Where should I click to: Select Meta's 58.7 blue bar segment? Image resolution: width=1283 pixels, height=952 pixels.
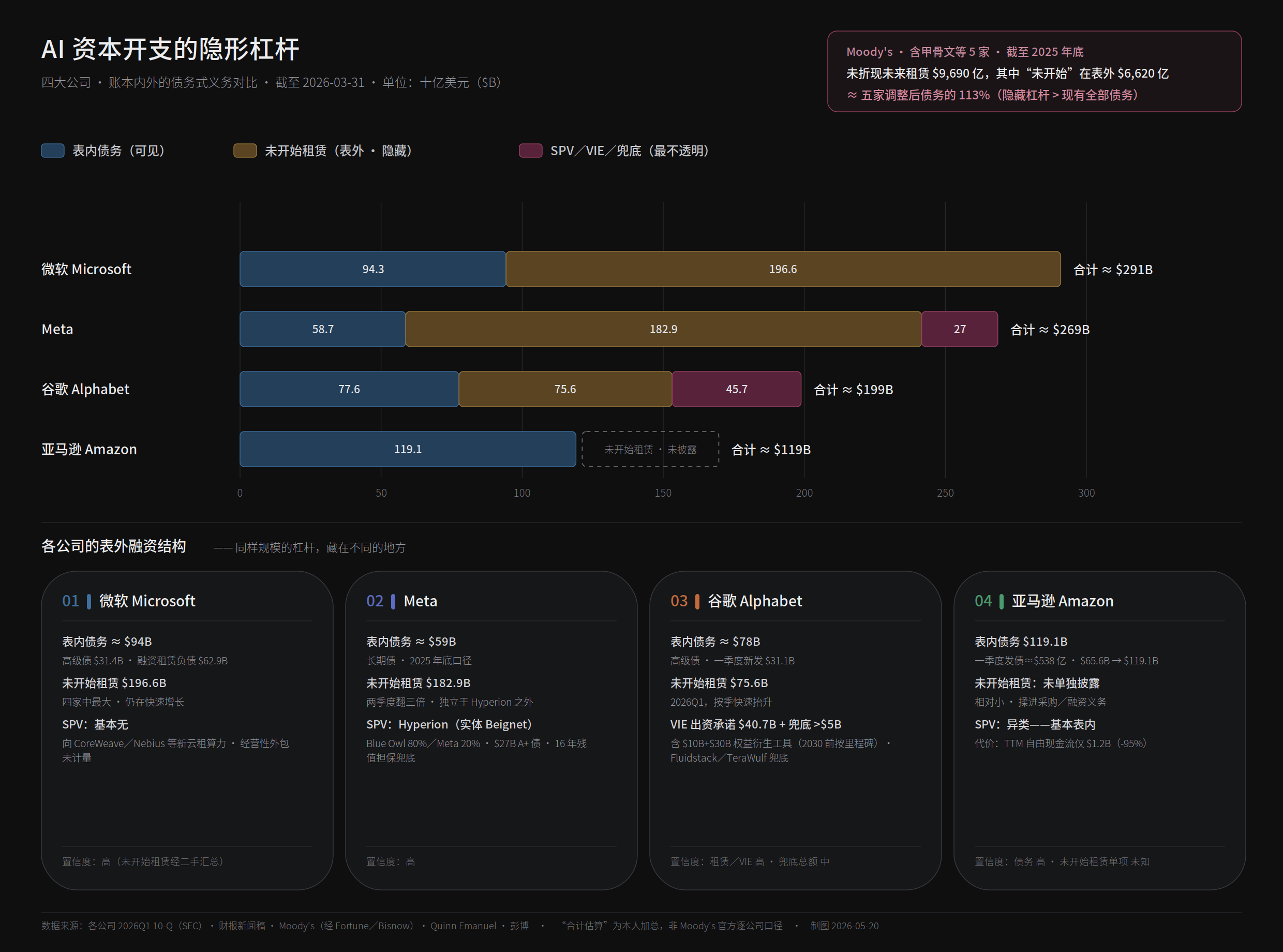point(323,329)
